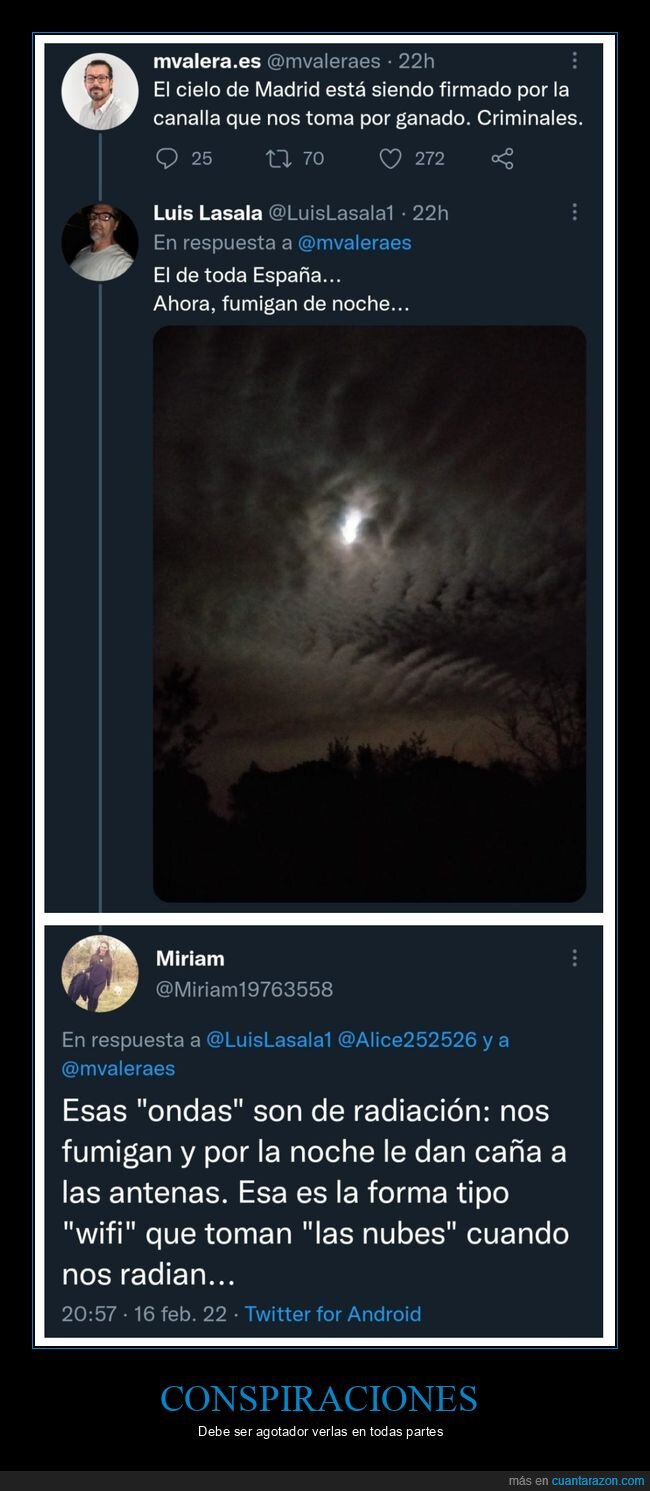Click the CONSPIRACIONES title

319,1398
